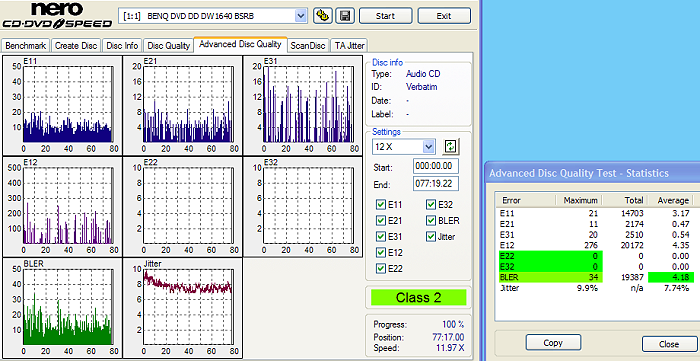The height and width of the screenshot is (361, 700).
Task: Select the E12 row in Statistics list
Action: pos(596,245)
